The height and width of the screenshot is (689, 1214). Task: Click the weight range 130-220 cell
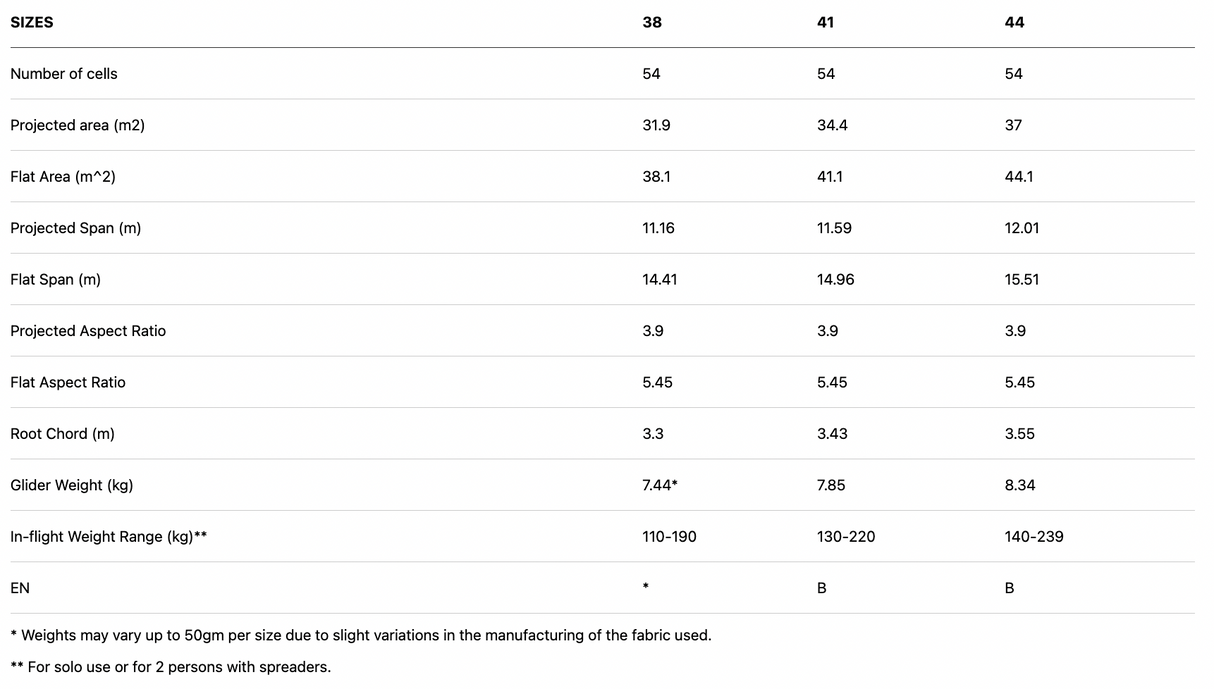coord(845,537)
